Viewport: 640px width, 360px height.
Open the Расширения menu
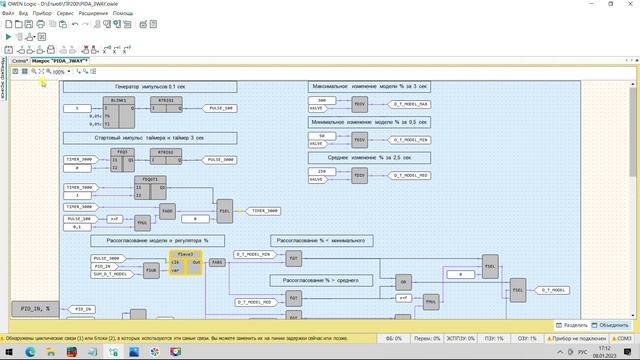(93, 13)
